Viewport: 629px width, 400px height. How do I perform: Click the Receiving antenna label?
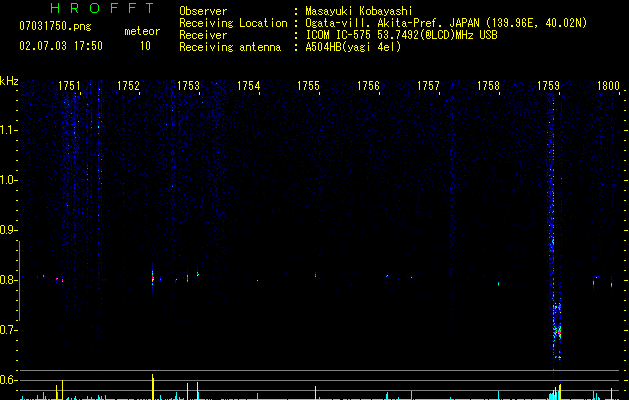click(230, 47)
